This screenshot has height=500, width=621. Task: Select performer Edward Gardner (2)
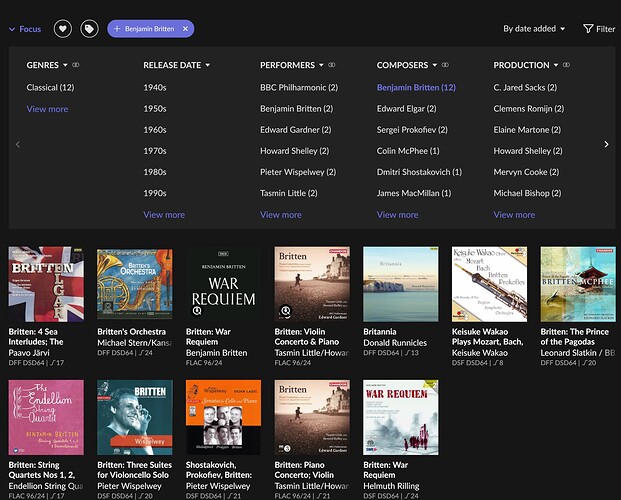[295, 130]
